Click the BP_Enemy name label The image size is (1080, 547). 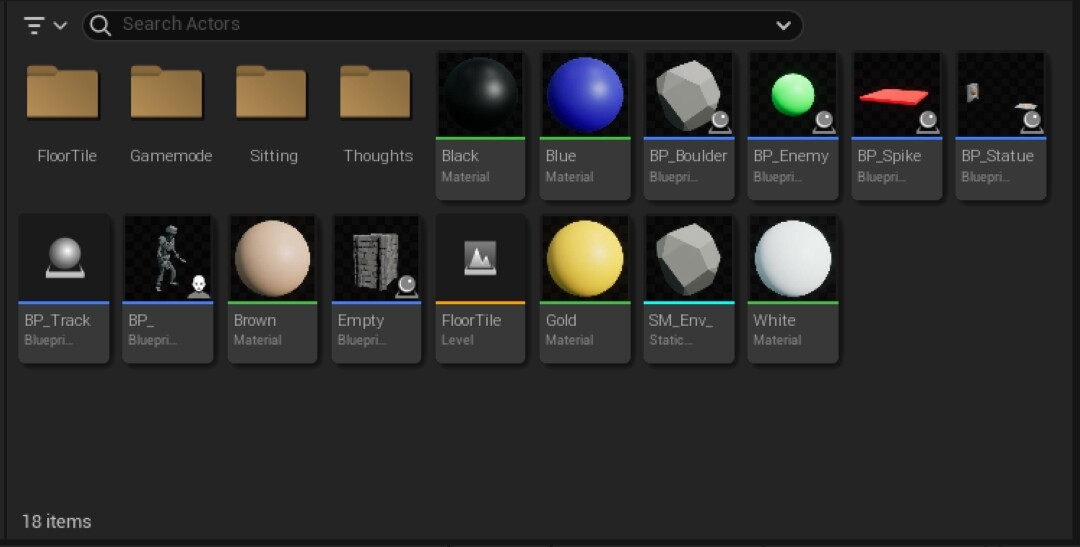[x=791, y=156]
